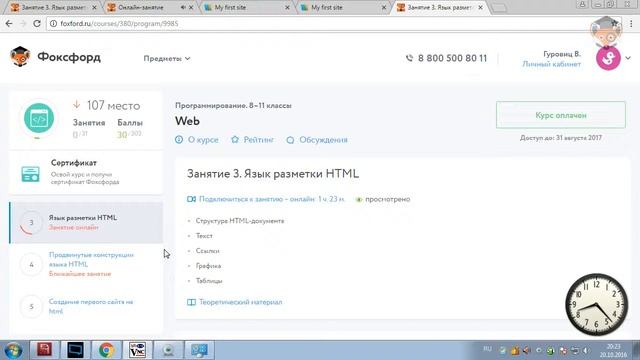The image size is (640, 360).
Task: Click the analog clock widget
Action: click(x=596, y=304)
